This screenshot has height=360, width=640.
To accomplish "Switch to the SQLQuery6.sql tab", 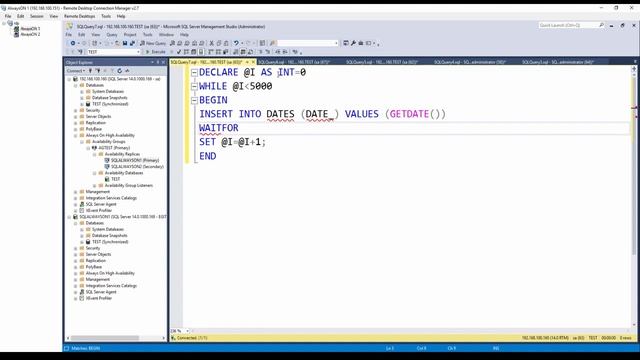I will [x=294, y=62].
